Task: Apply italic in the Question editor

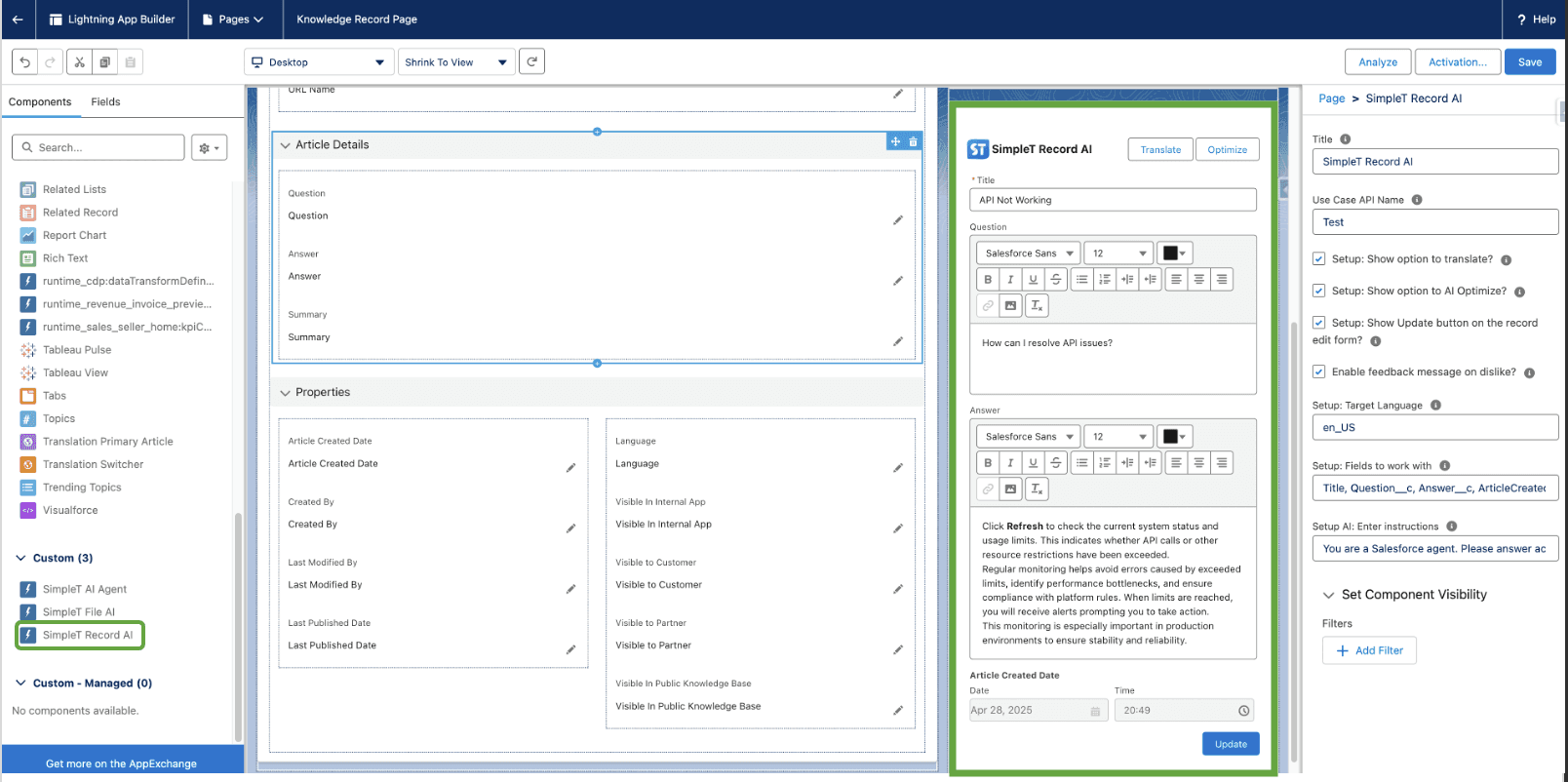Action: pos(1010,280)
